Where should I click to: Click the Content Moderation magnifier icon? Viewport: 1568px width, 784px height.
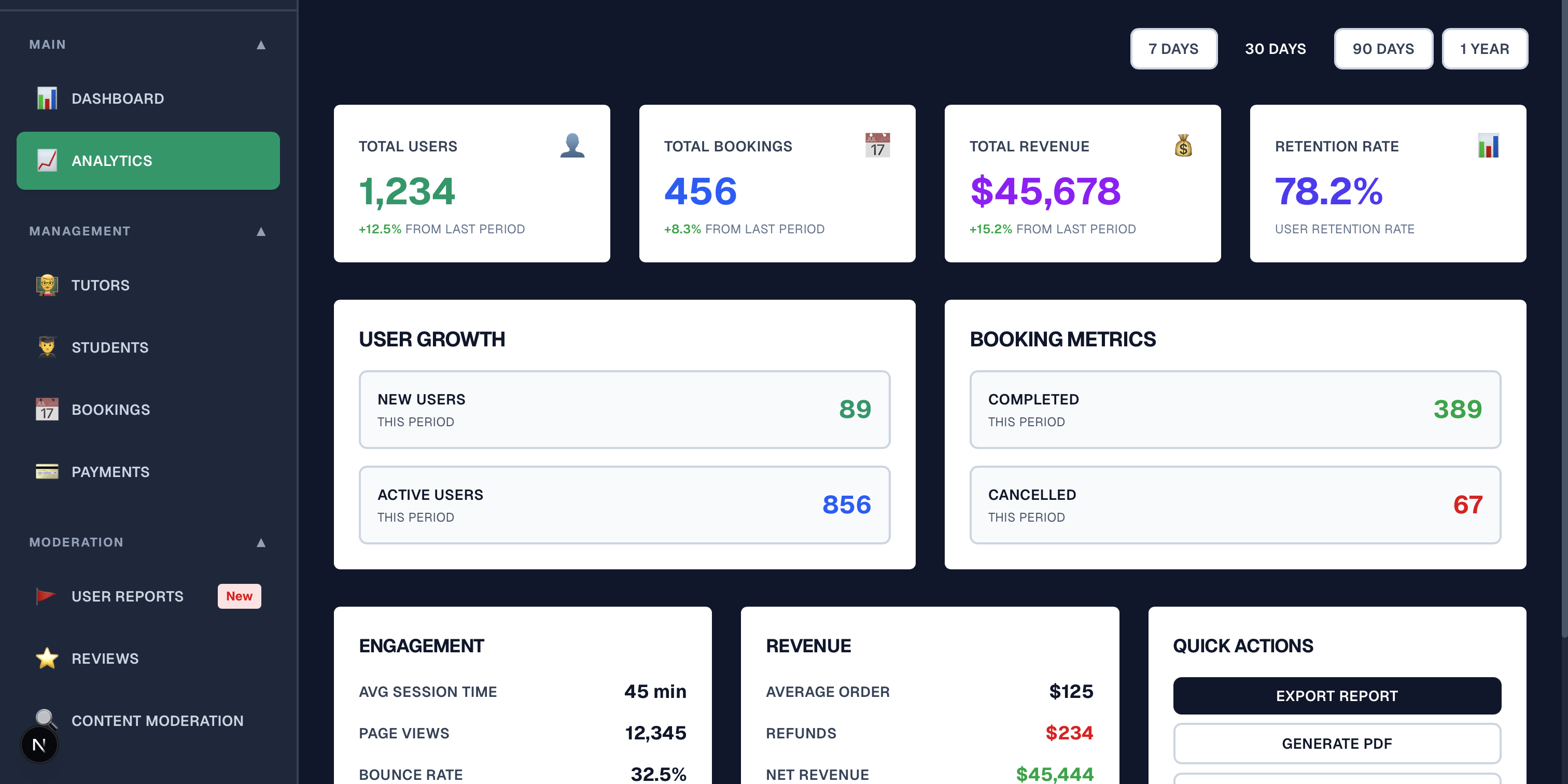(47, 720)
